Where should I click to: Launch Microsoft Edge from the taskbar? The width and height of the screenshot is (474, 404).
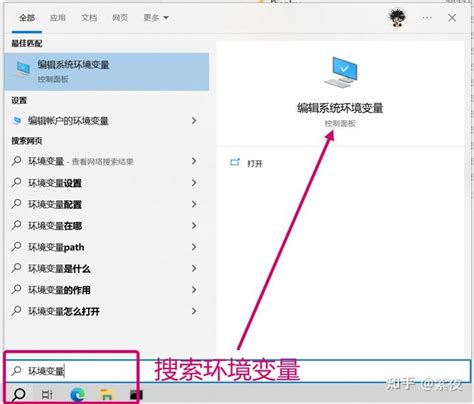pos(78,395)
